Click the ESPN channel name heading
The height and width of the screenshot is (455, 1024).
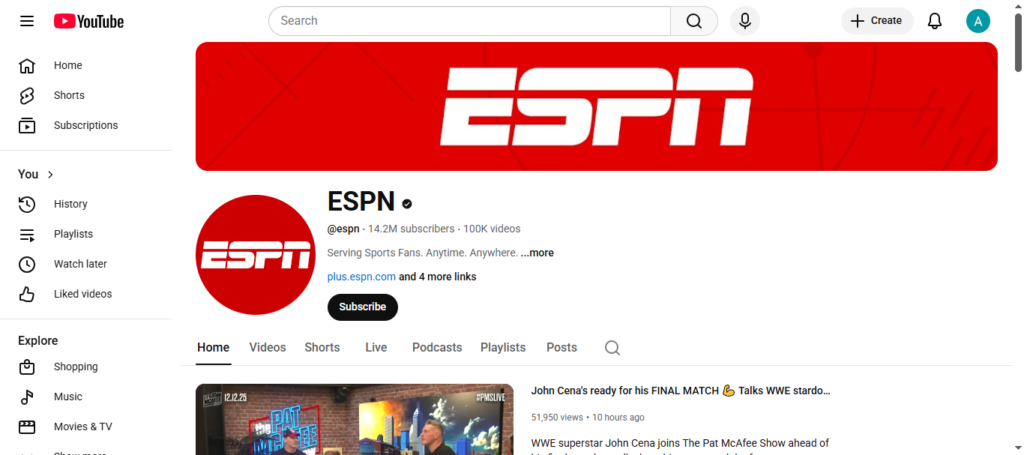pyautogui.click(x=361, y=202)
